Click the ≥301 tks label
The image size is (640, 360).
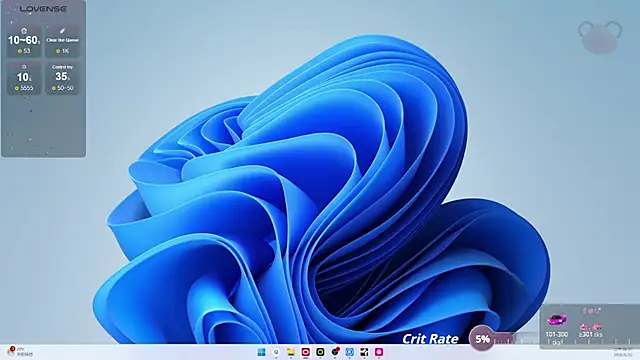(591, 334)
